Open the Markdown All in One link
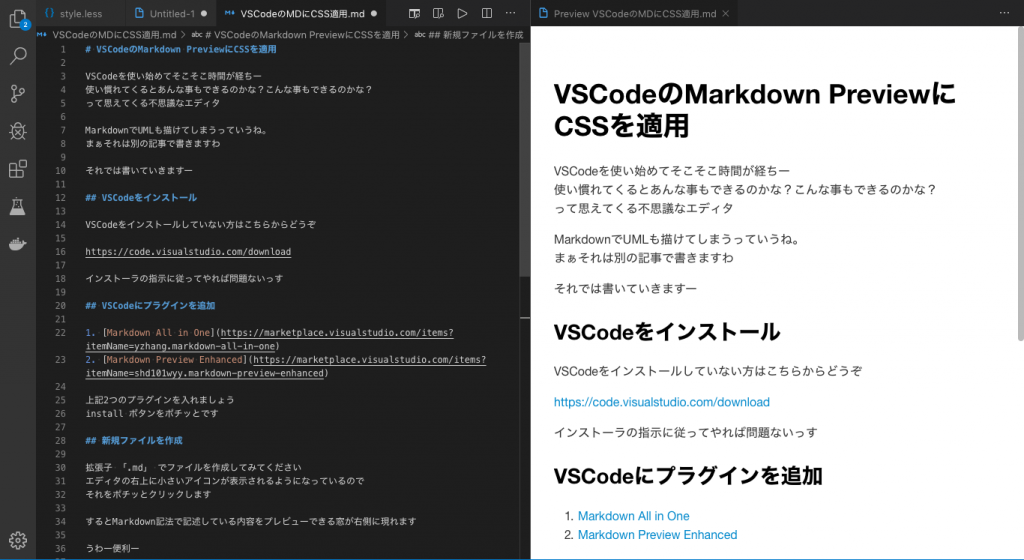1024x560 pixels. (x=633, y=516)
